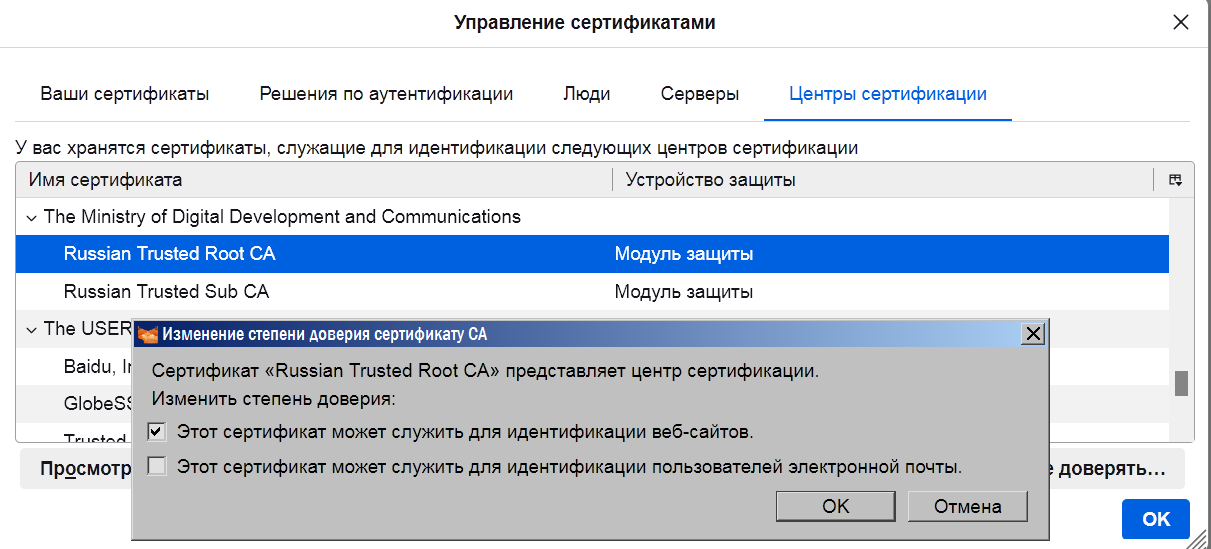Click blue OK button of Certificate Manager

pyautogui.click(x=1156, y=519)
